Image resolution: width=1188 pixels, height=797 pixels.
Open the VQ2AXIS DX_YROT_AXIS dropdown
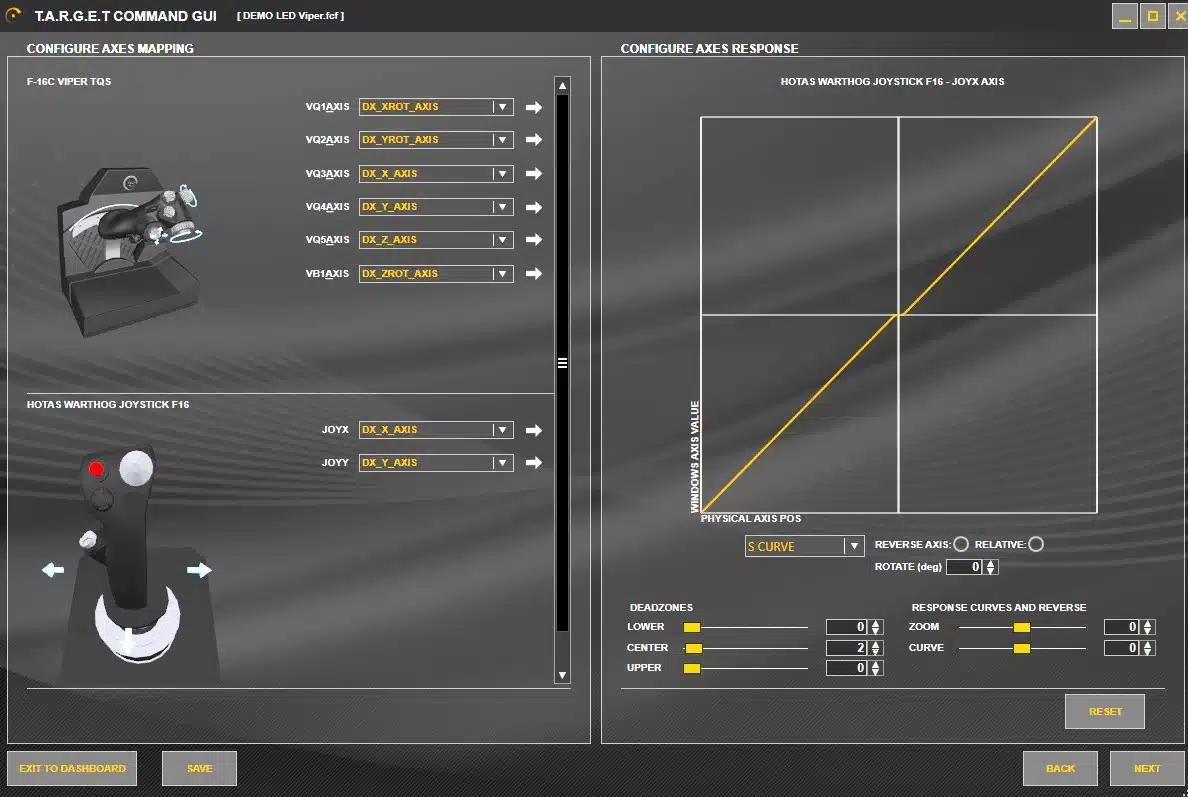coord(502,140)
